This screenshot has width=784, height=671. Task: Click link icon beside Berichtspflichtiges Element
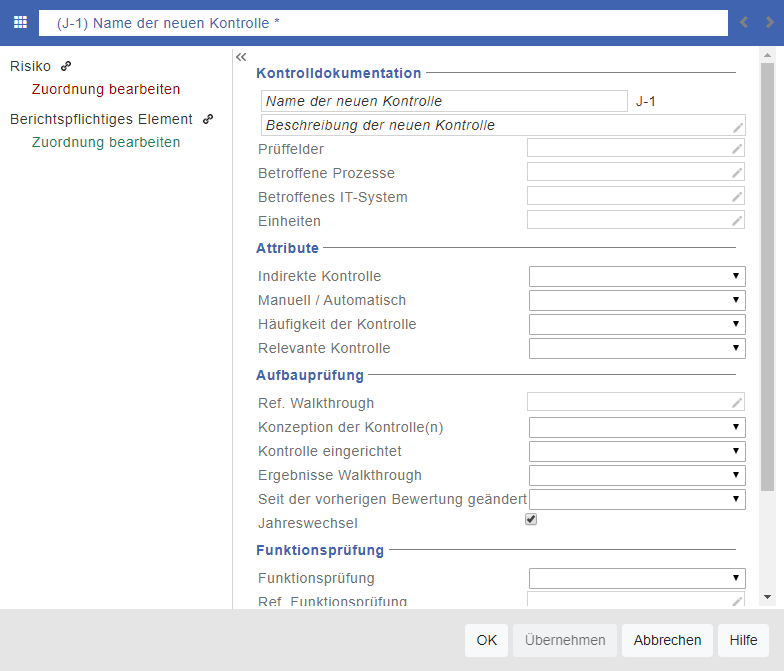208,119
